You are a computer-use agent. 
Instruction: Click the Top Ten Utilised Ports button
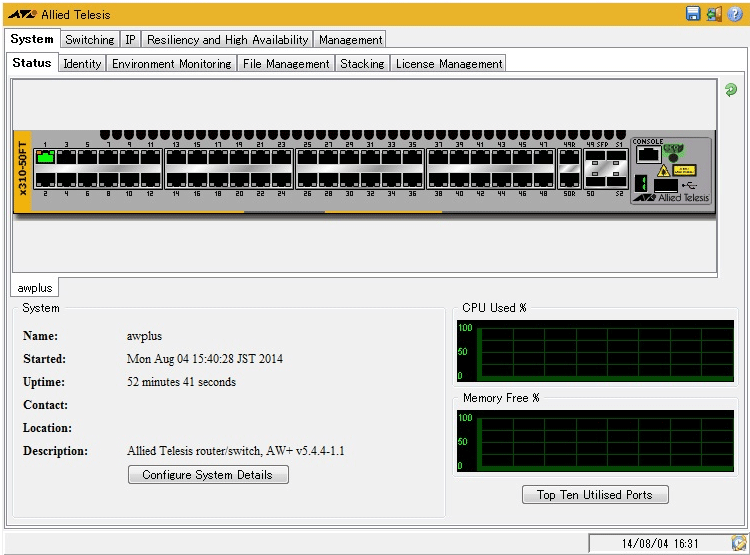(595, 495)
